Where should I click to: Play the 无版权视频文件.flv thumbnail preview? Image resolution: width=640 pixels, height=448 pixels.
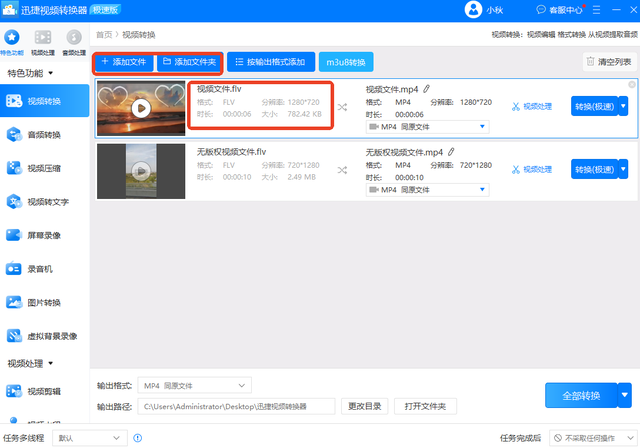point(141,171)
